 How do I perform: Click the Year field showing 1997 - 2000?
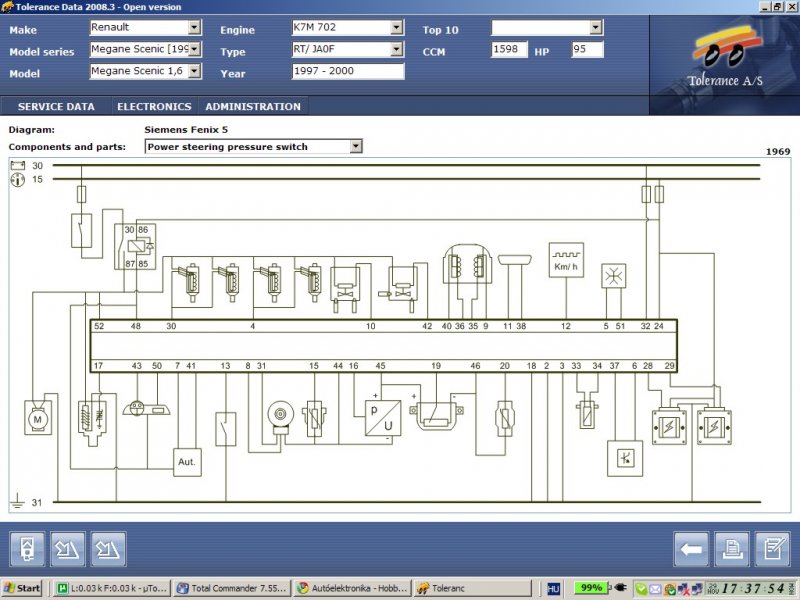348,71
